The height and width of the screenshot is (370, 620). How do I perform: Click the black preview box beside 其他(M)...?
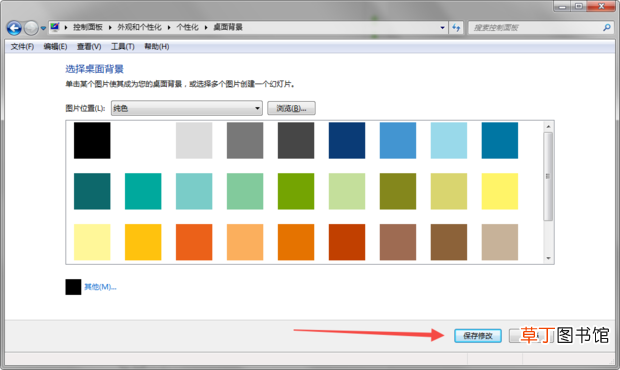click(73, 287)
